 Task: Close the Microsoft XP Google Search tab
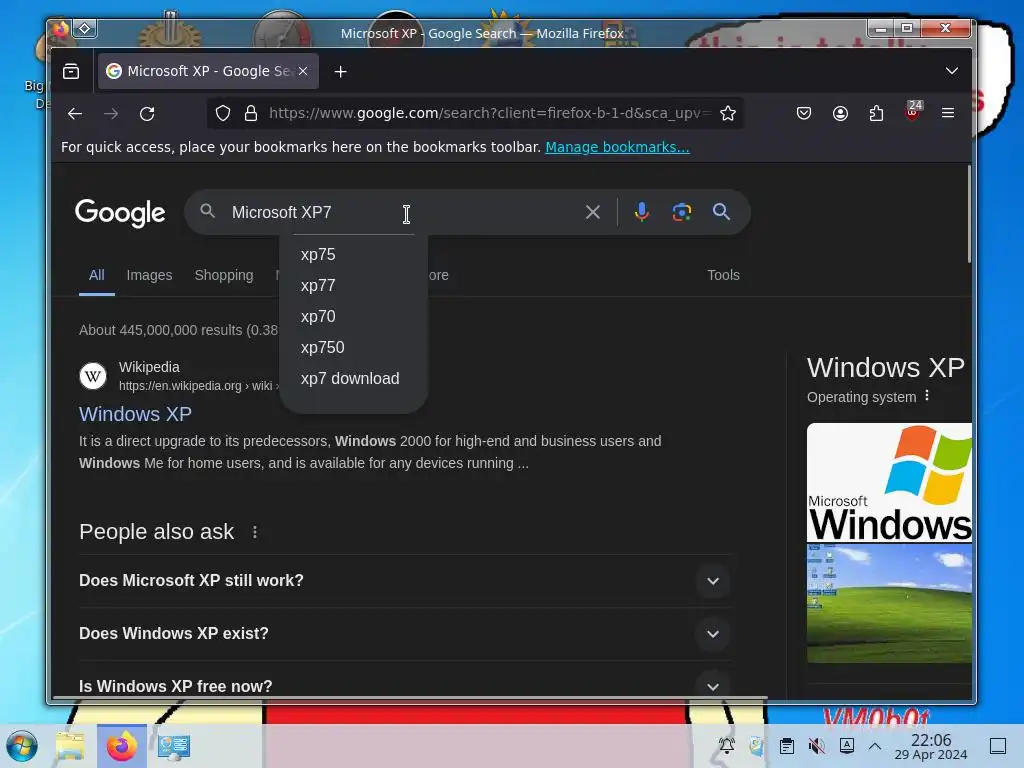point(303,71)
